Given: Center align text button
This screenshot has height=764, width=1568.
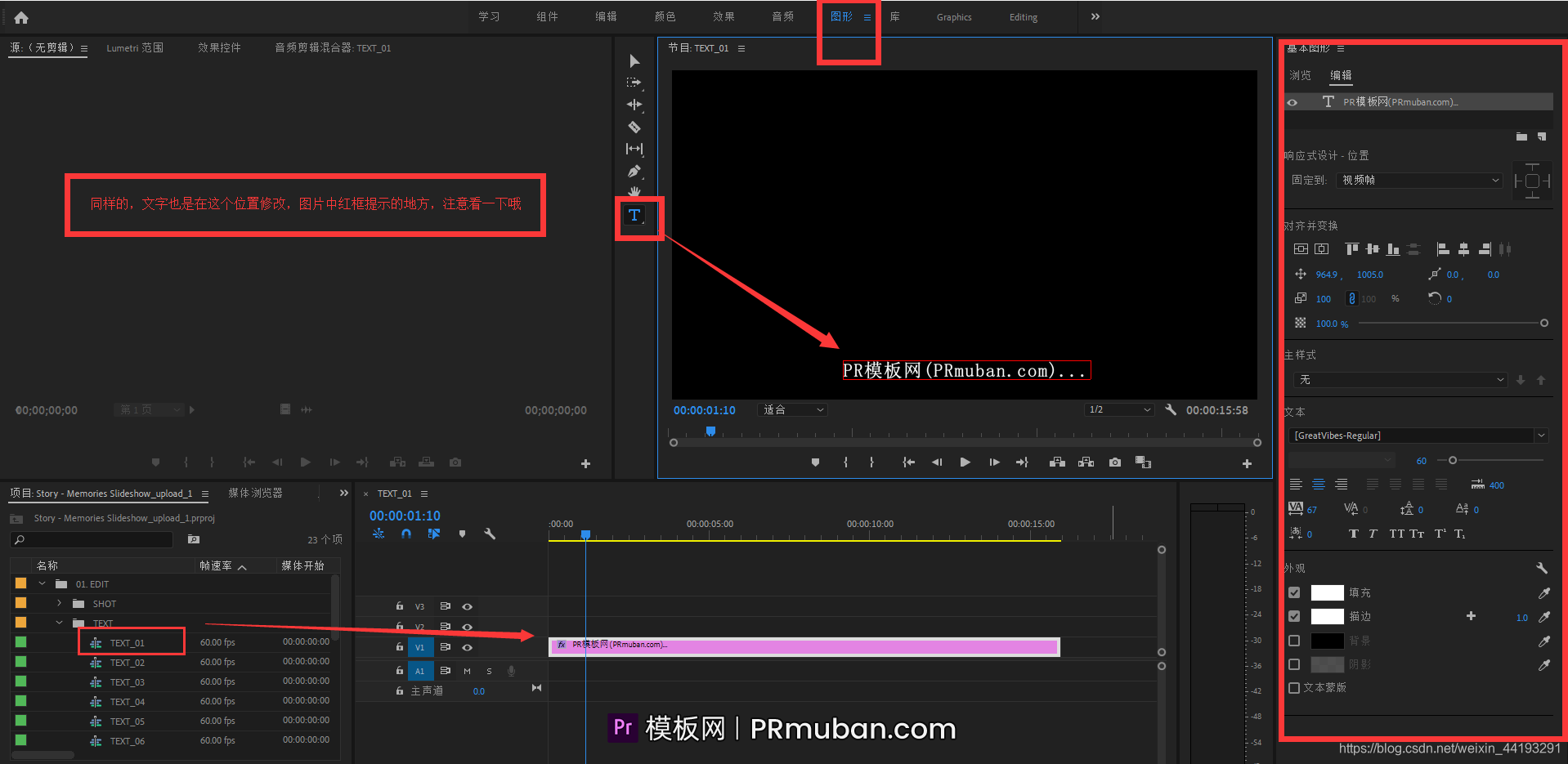Looking at the screenshot, I should (1319, 485).
